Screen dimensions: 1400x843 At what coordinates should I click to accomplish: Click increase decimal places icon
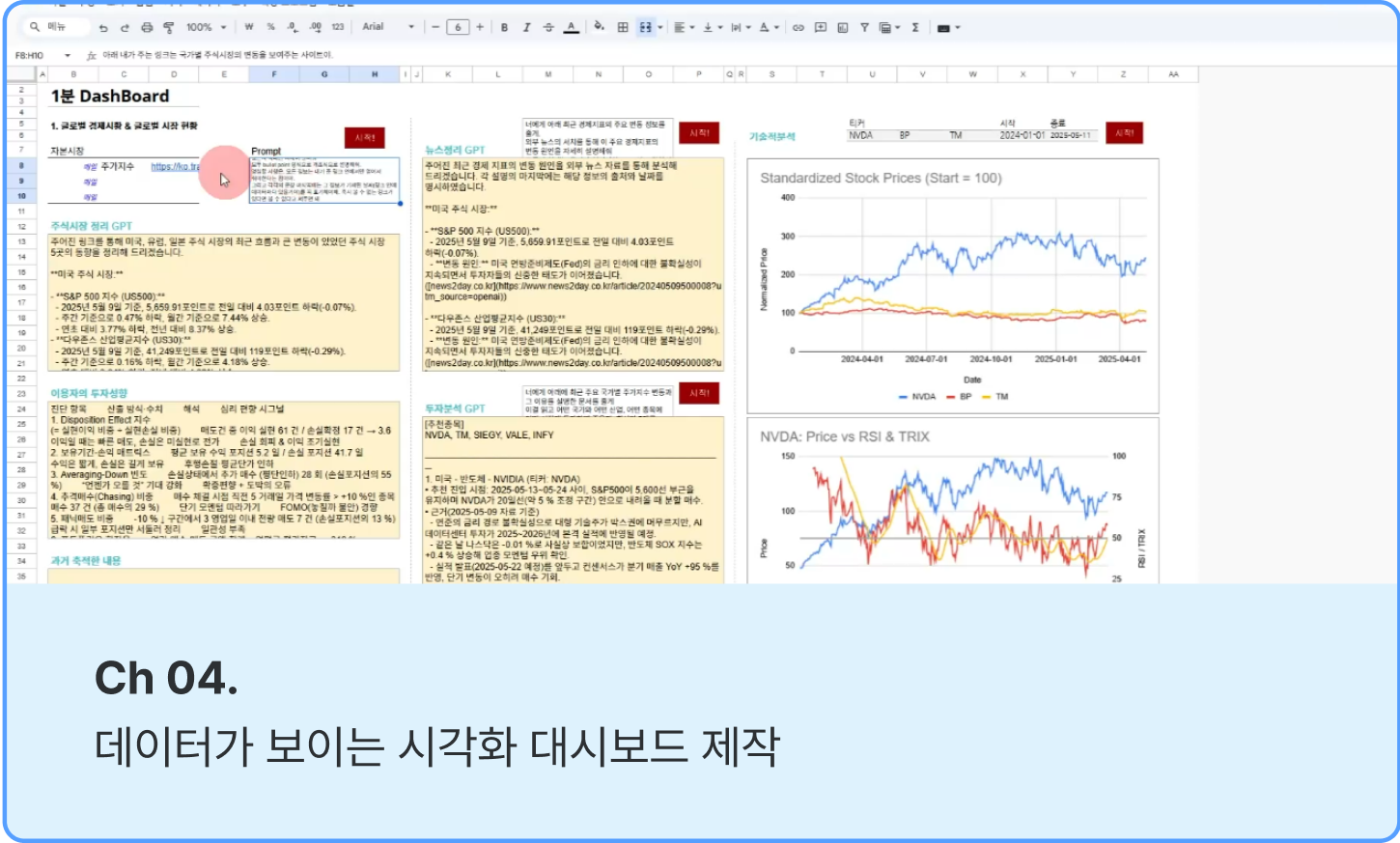point(316,27)
